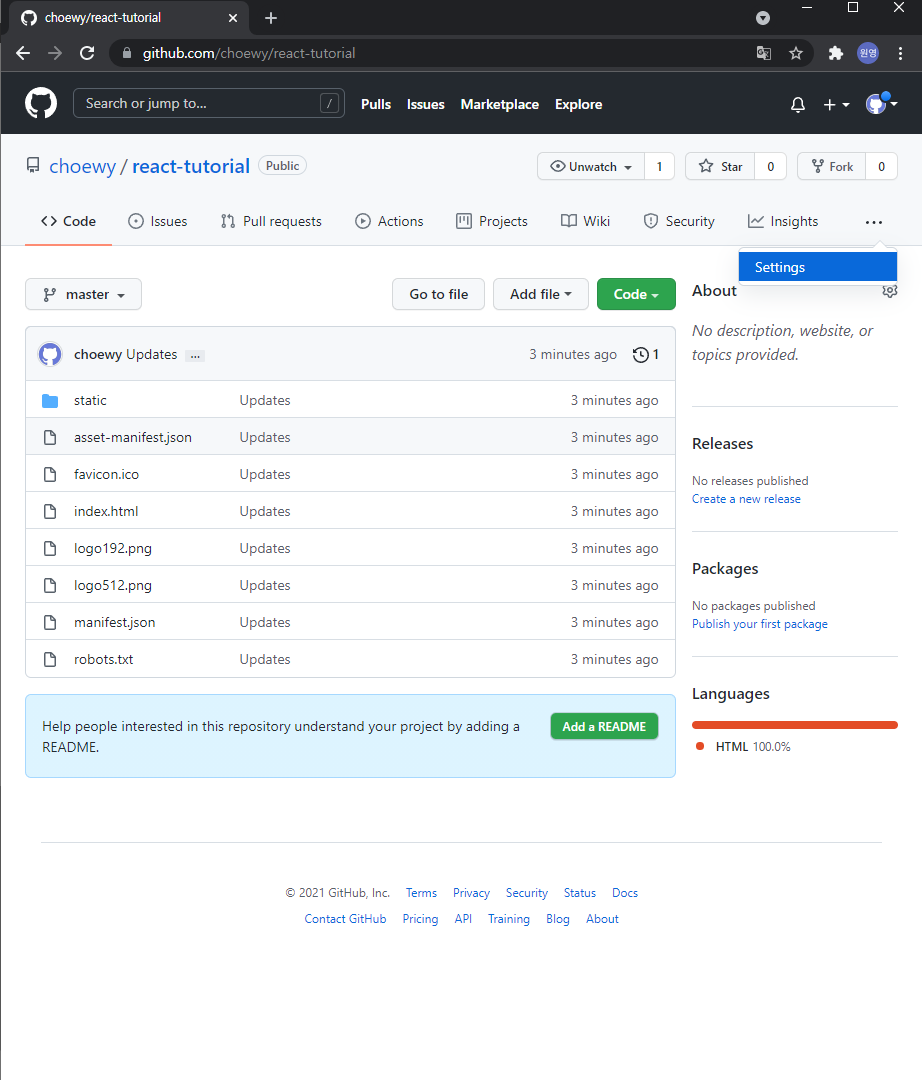This screenshot has width=922, height=1080.
Task: Open index.html file
Action: (x=106, y=511)
